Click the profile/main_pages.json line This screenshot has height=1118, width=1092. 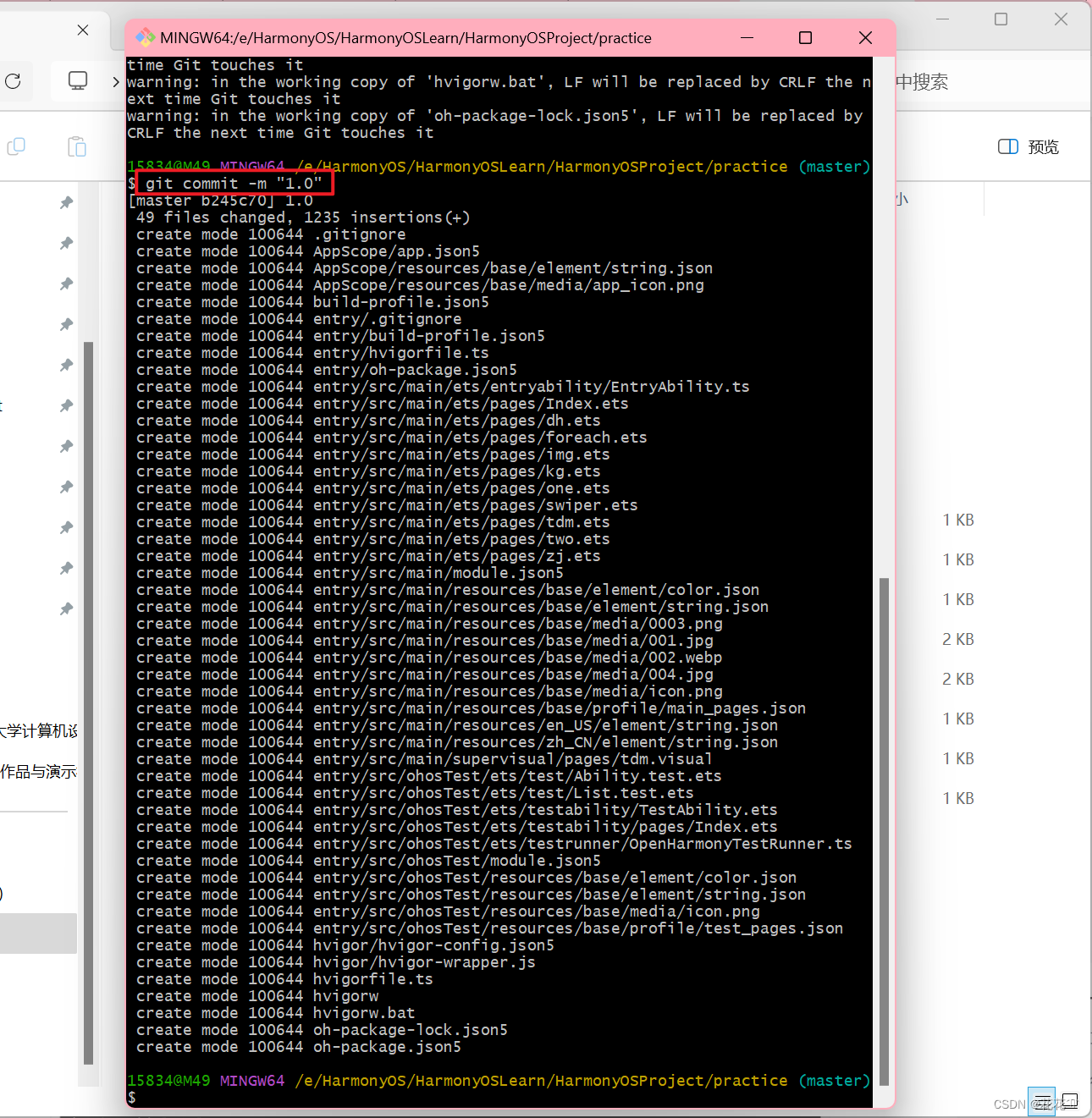[x=471, y=708]
